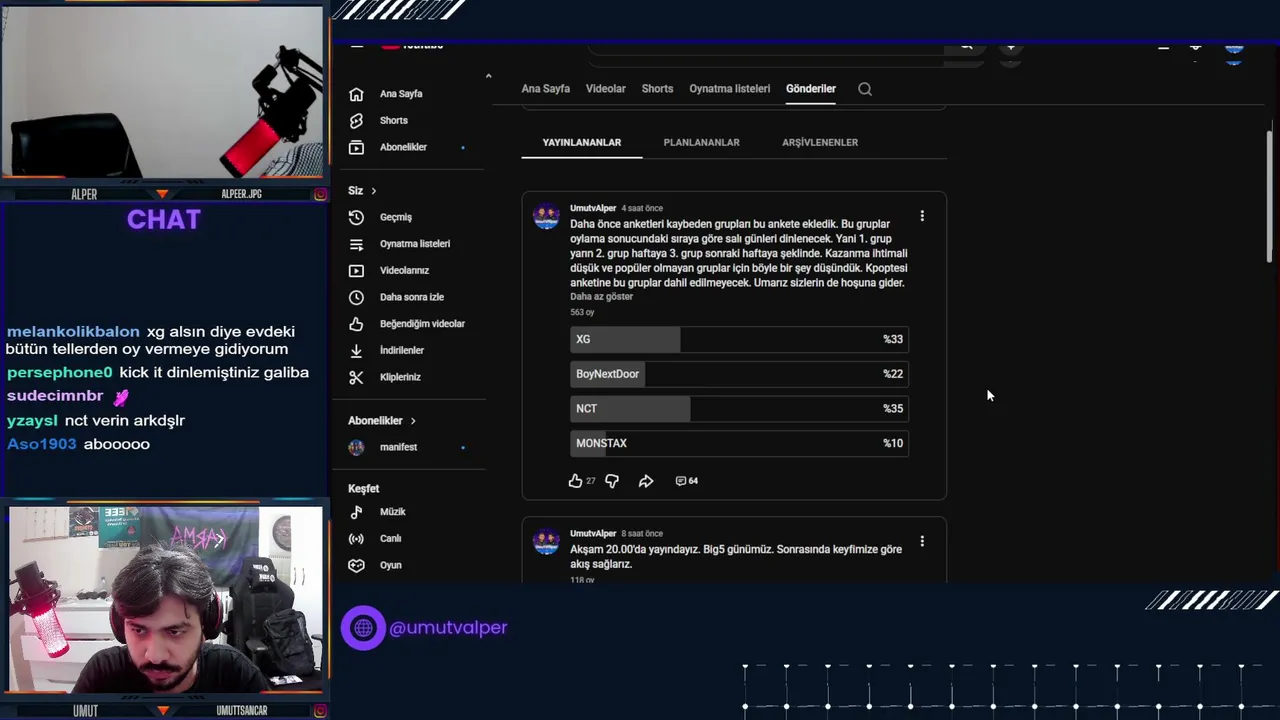Click persephone0 username in chat

(x=59, y=373)
